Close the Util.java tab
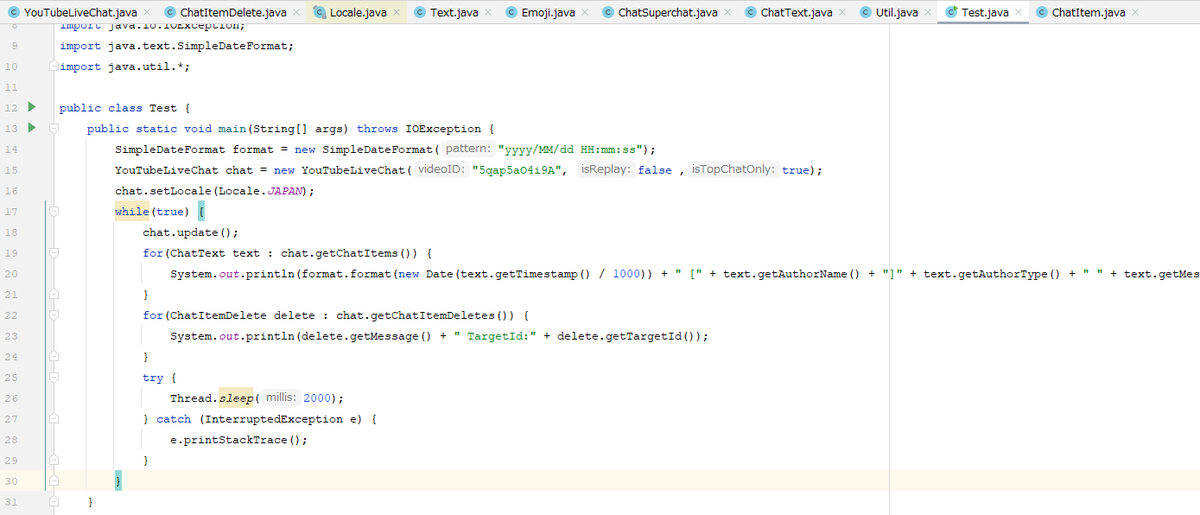The width and height of the screenshot is (1200, 515). pos(929,12)
